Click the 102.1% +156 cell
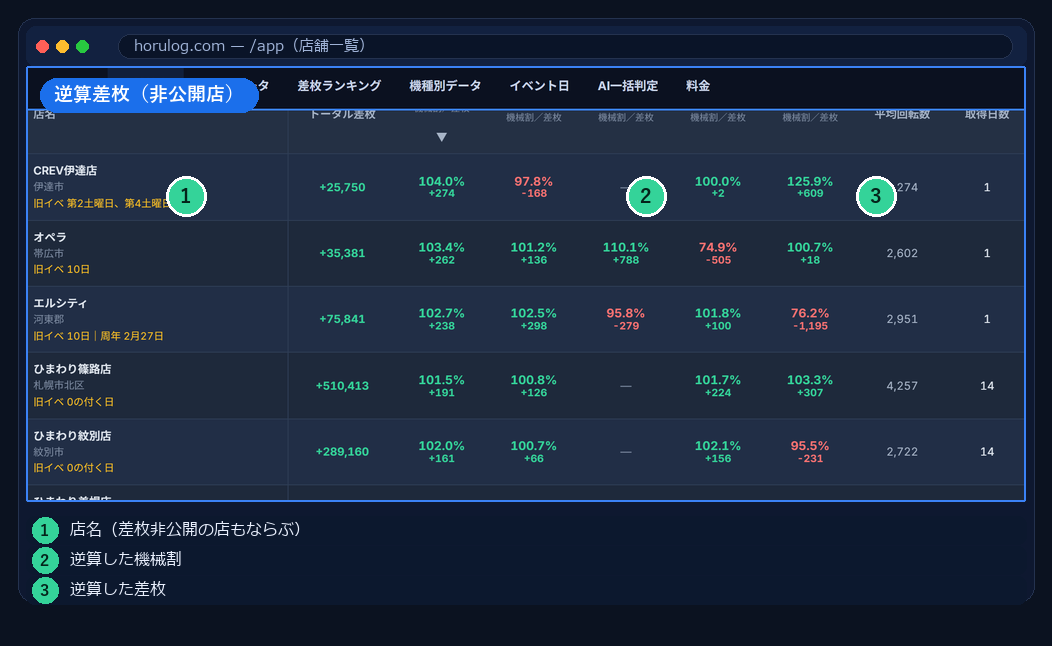This screenshot has width=1052, height=646. click(x=718, y=451)
